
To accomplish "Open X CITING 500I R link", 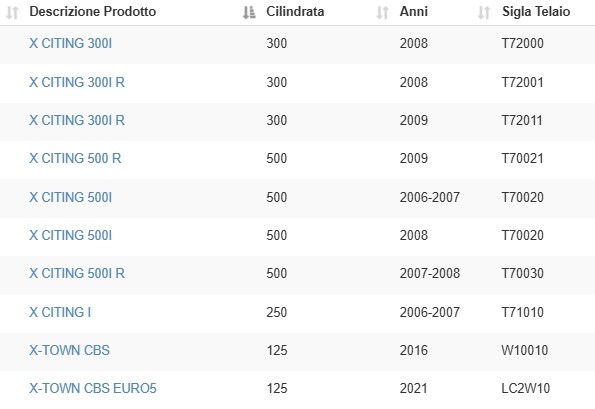I will coord(77,273).
